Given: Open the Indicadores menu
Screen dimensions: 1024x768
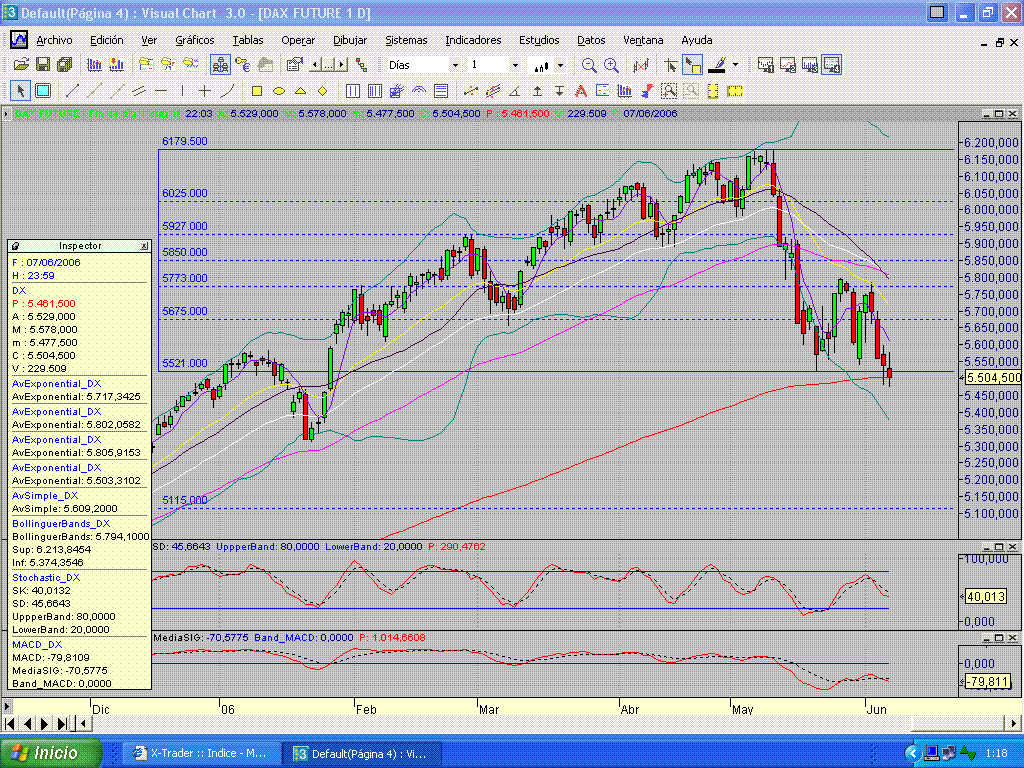Looking at the screenshot, I should (x=473, y=40).
